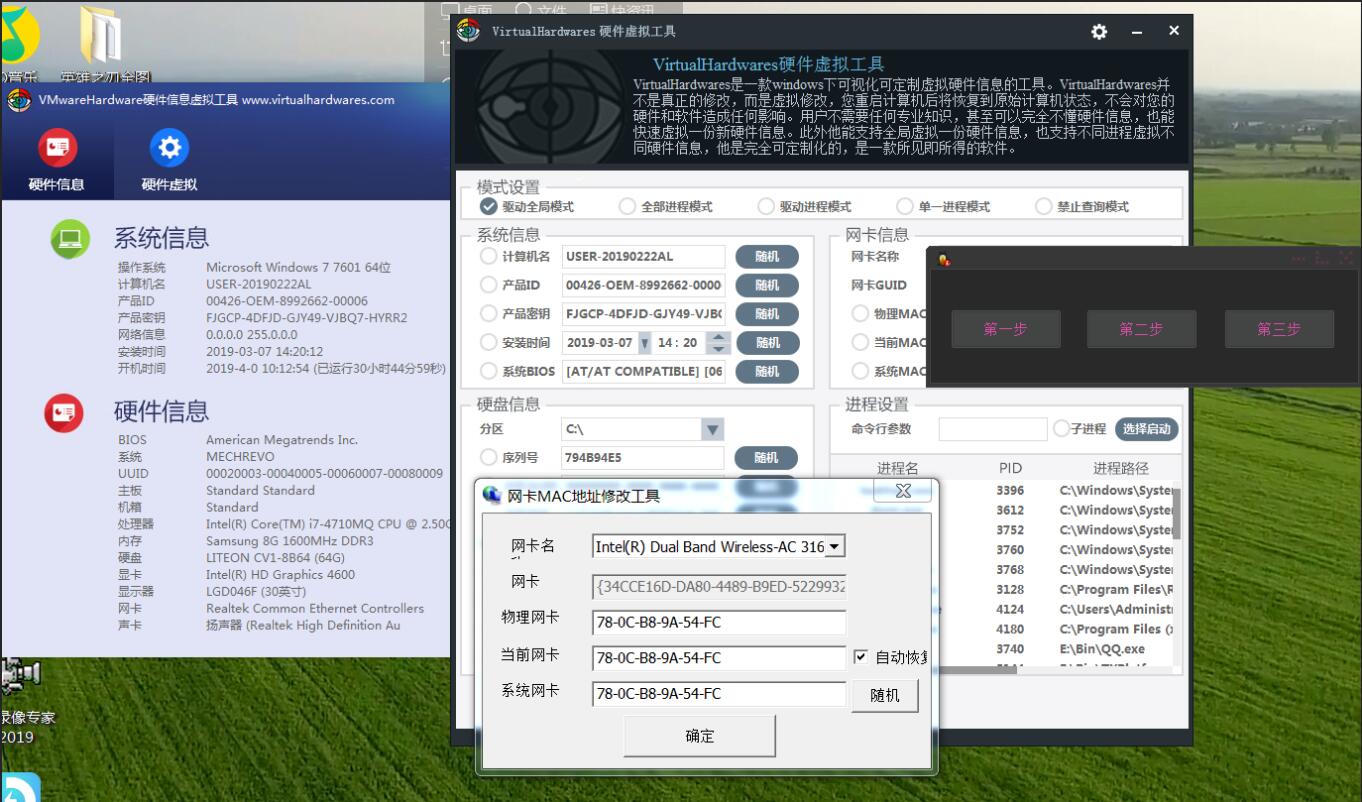Randomize the 产品ID value
1362x802 pixels.
767,285
